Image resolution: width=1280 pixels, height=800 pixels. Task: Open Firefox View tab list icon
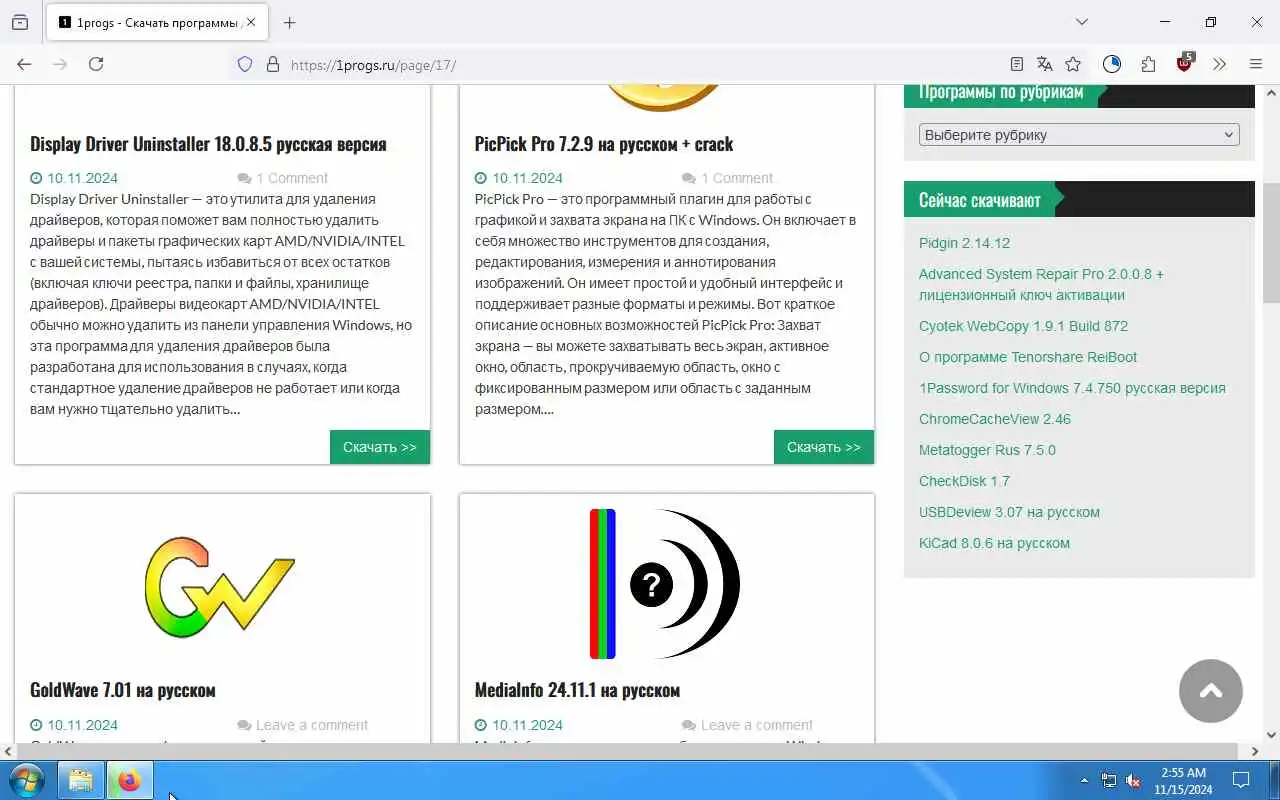coord(20,22)
